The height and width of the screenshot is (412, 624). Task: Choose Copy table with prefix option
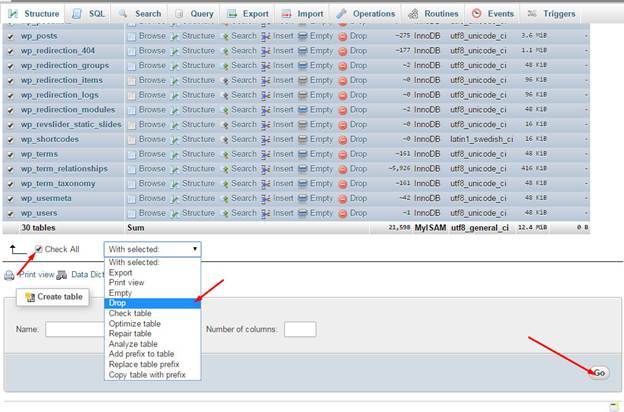[x=153, y=375]
